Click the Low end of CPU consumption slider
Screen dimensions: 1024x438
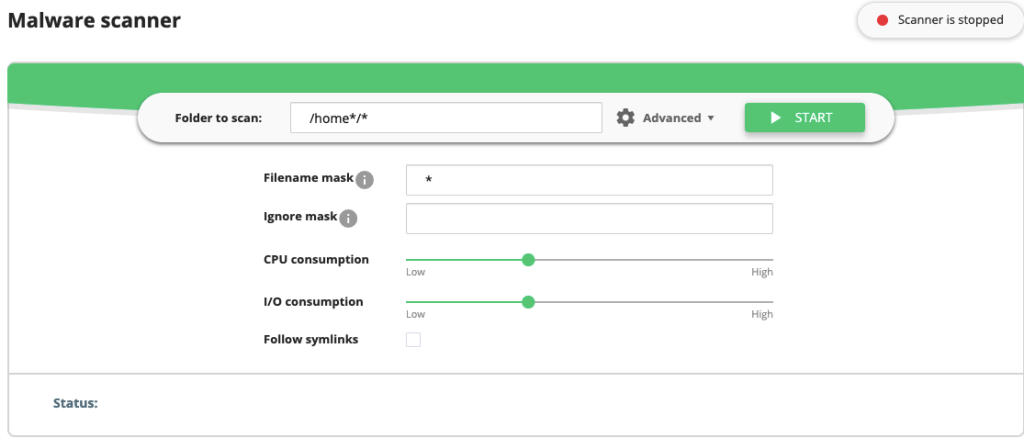tap(408, 260)
